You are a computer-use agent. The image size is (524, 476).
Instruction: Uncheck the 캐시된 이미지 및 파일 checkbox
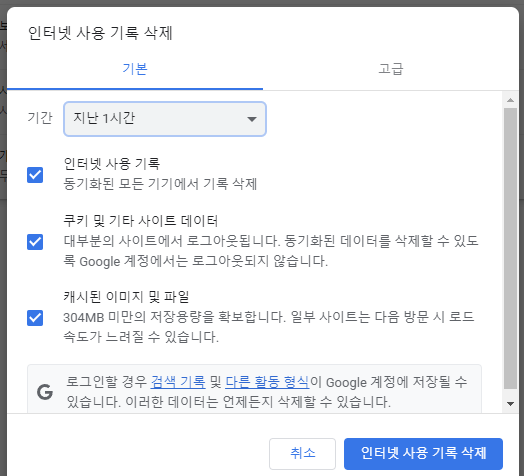point(35,318)
